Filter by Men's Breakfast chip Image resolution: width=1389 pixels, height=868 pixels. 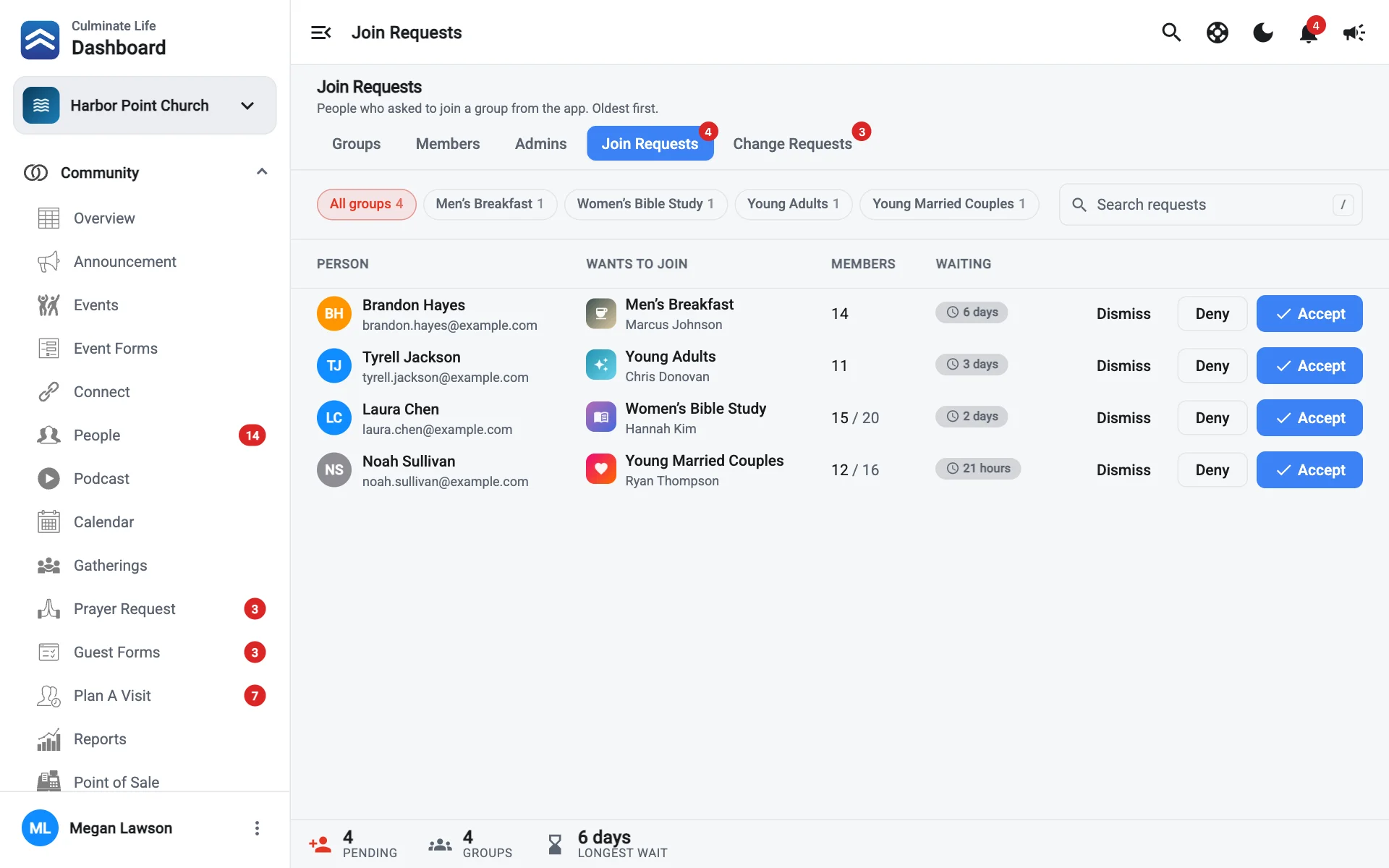point(490,204)
